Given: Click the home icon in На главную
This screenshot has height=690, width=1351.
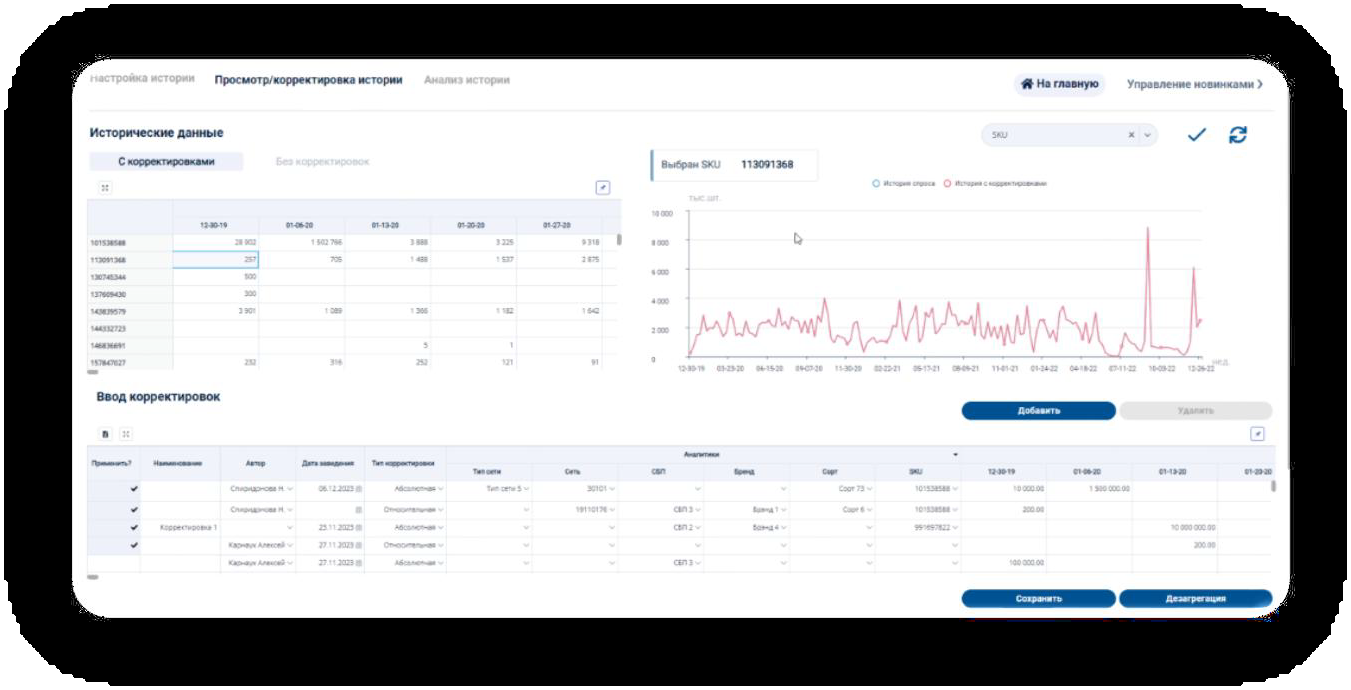Looking at the screenshot, I should pos(1027,84).
